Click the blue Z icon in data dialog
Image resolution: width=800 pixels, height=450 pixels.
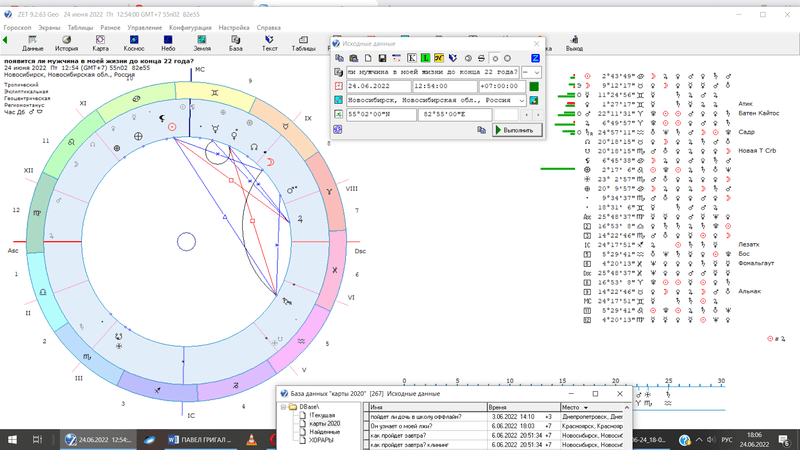tap(535, 59)
